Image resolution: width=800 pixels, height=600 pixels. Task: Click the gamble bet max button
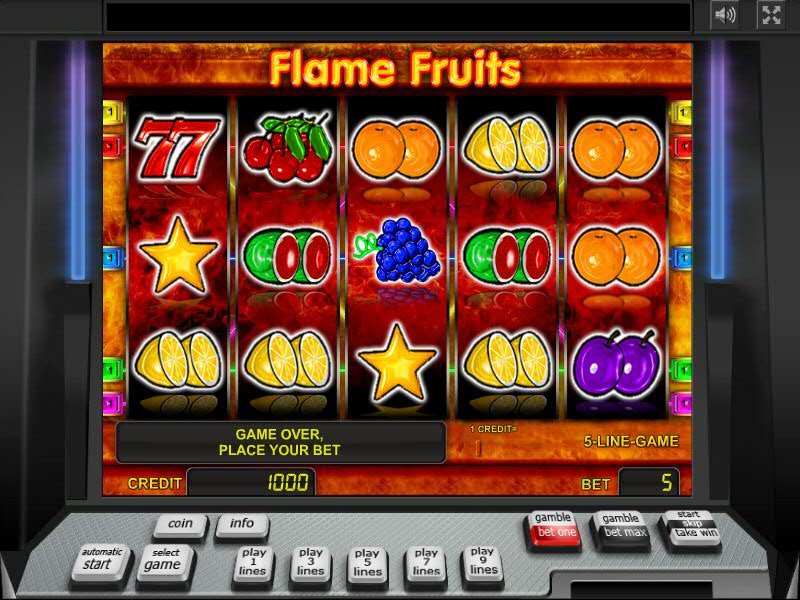click(x=621, y=530)
